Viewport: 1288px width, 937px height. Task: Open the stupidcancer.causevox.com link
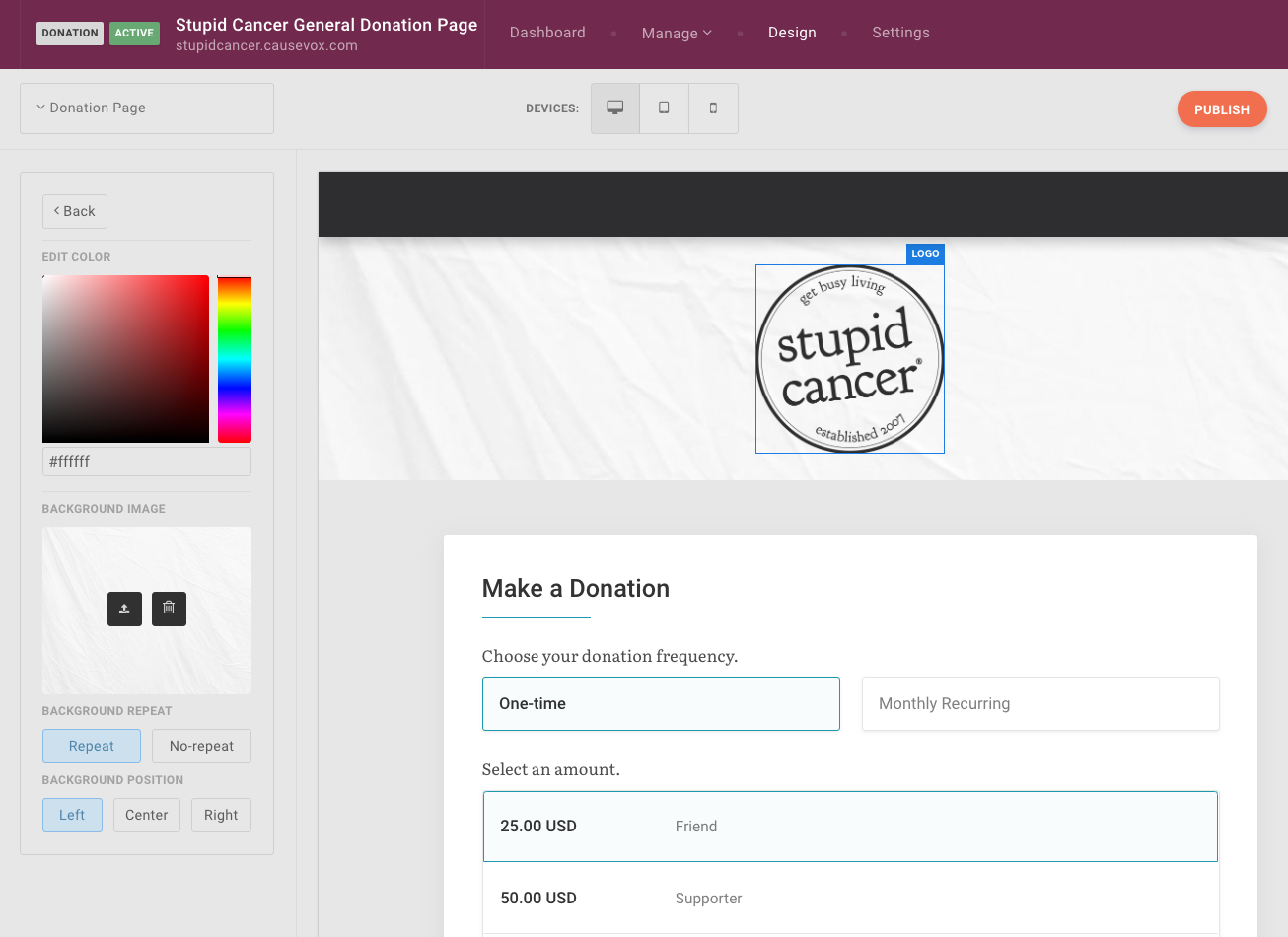(x=266, y=46)
